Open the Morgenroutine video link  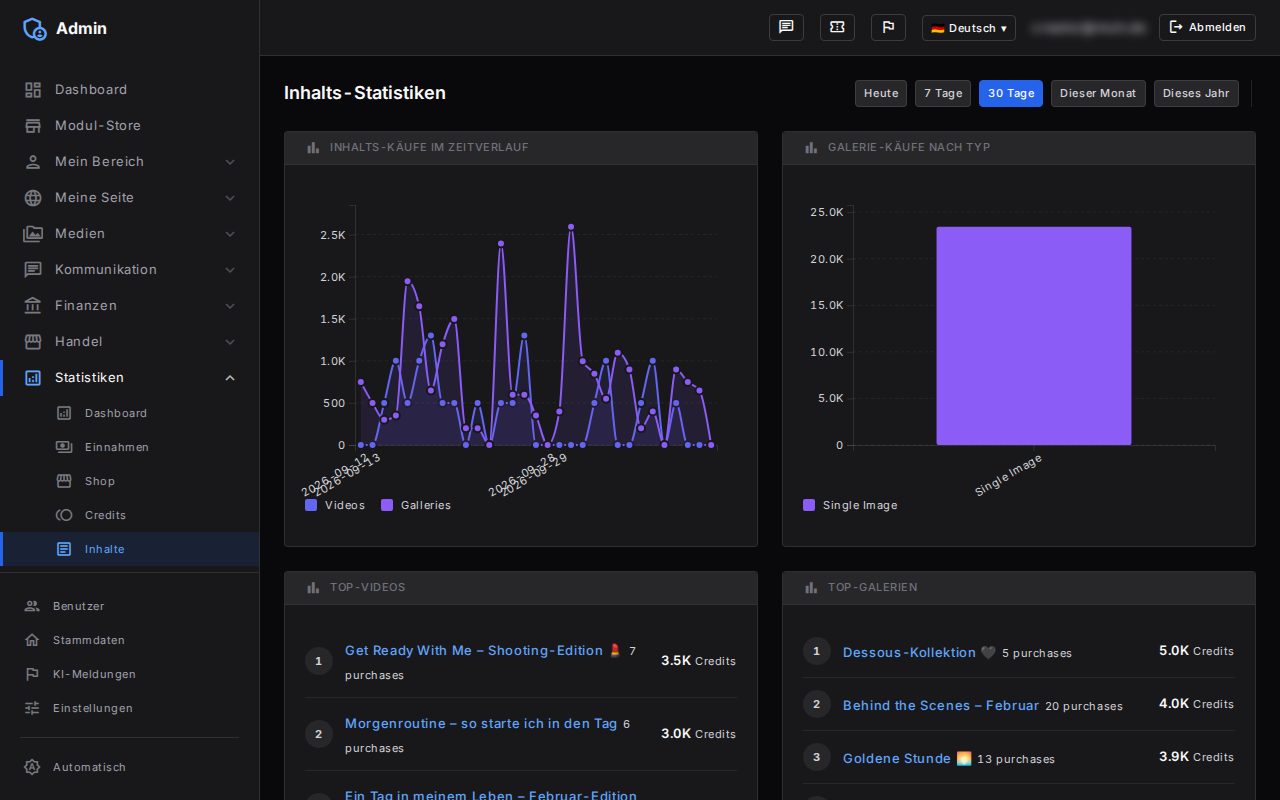click(481, 724)
